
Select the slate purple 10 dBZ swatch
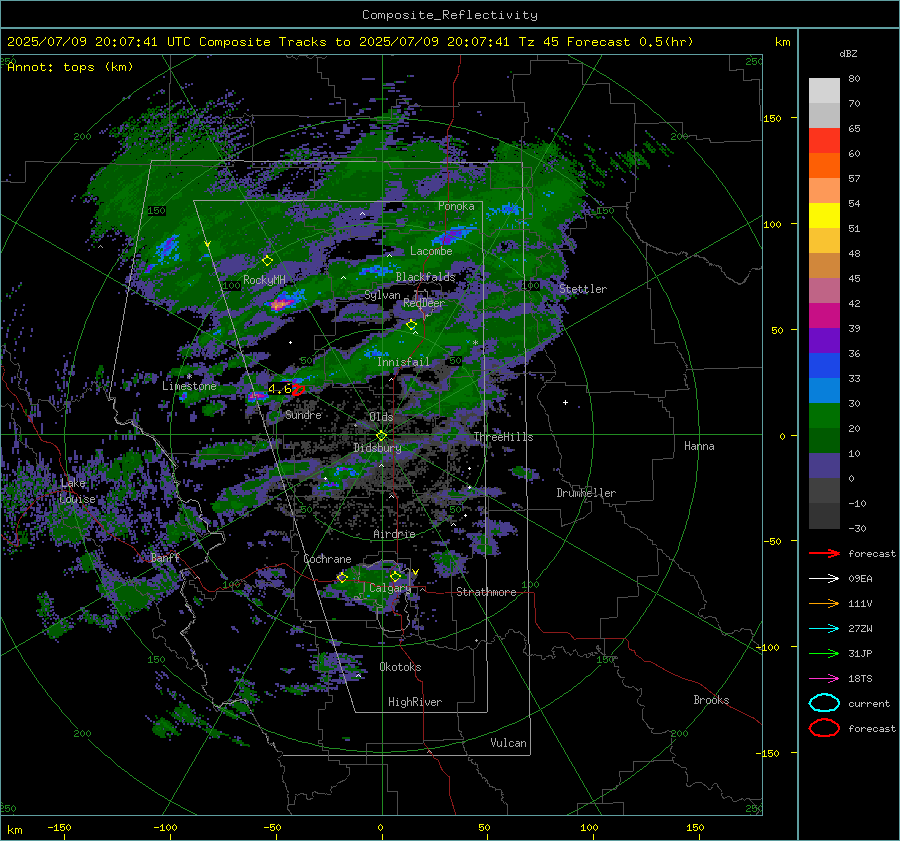[x=824, y=465]
